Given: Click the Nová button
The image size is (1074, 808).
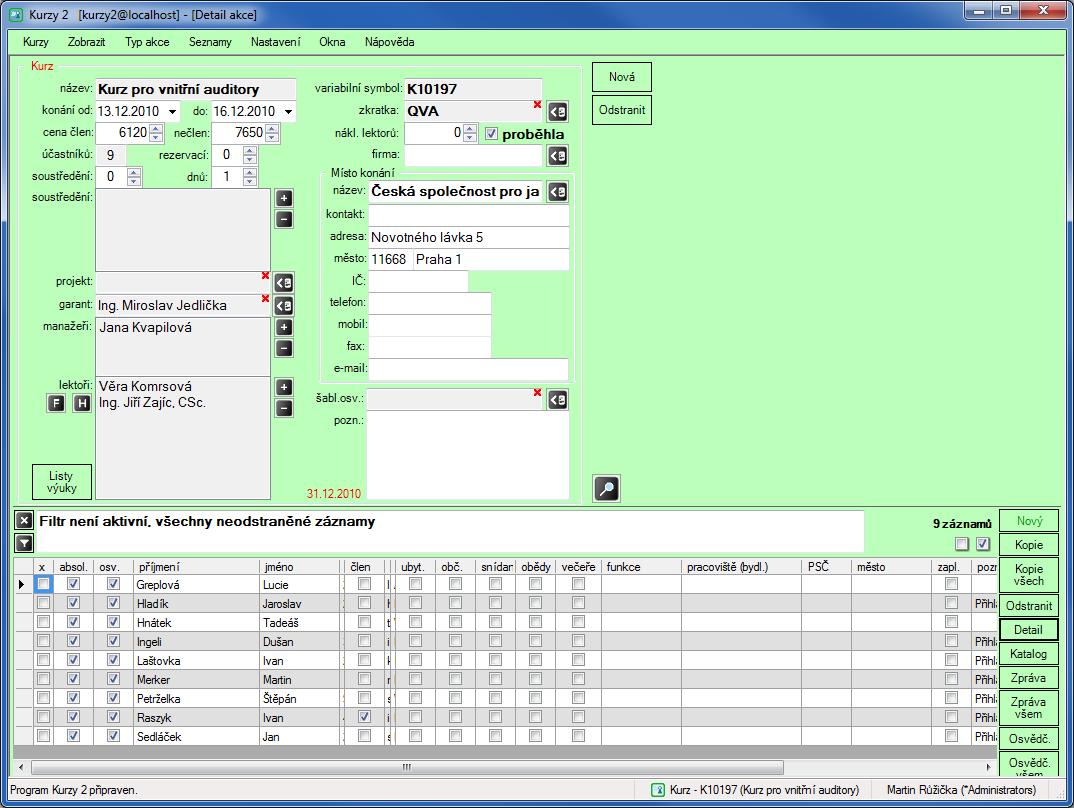Looking at the screenshot, I should (x=622, y=77).
